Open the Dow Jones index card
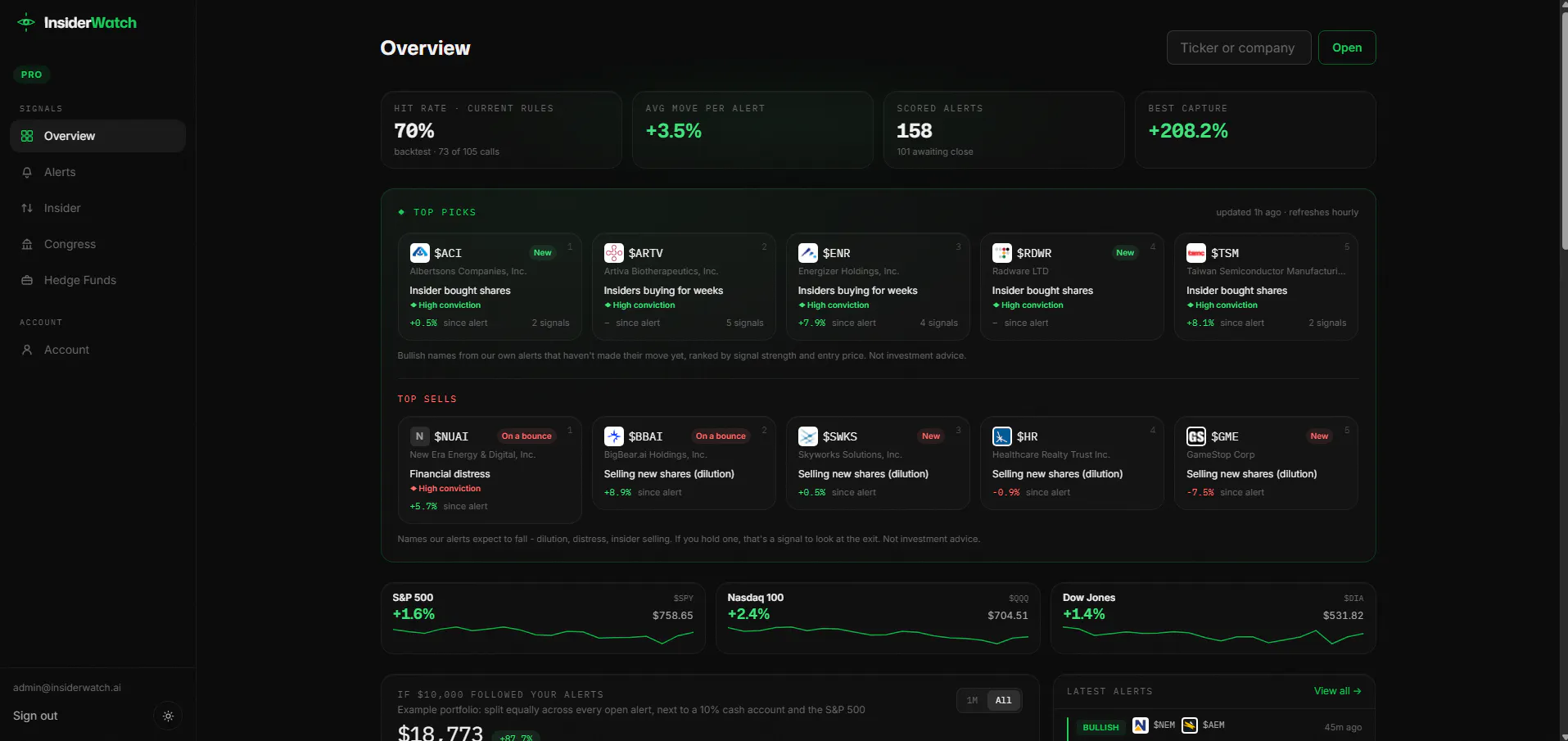The width and height of the screenshot is (1568, 741). (1213, 618)
